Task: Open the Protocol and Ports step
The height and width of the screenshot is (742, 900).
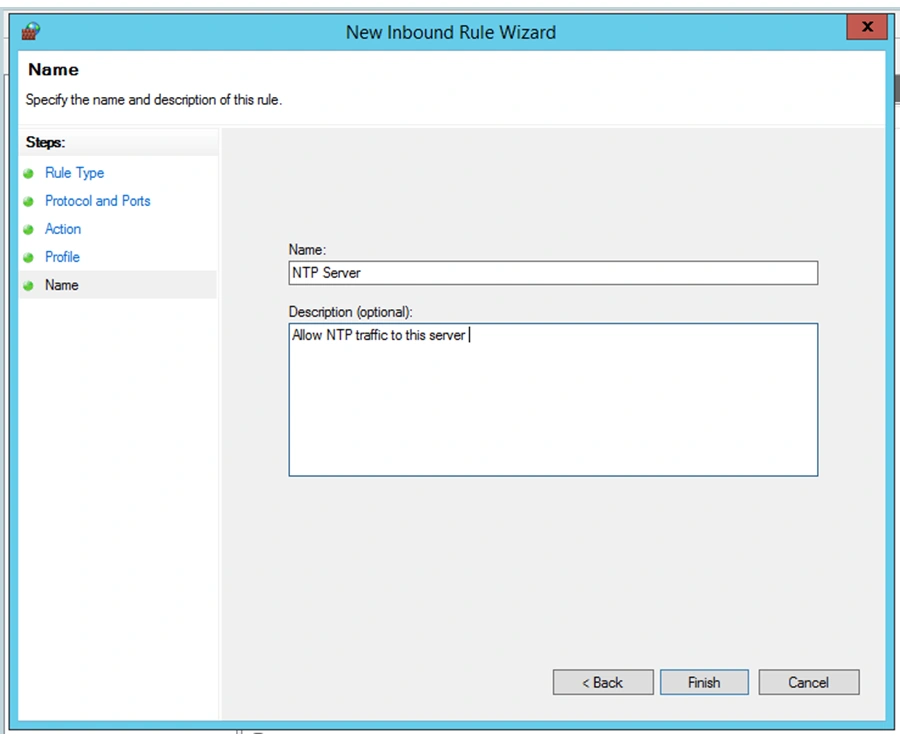Action: tap(97, 201)
